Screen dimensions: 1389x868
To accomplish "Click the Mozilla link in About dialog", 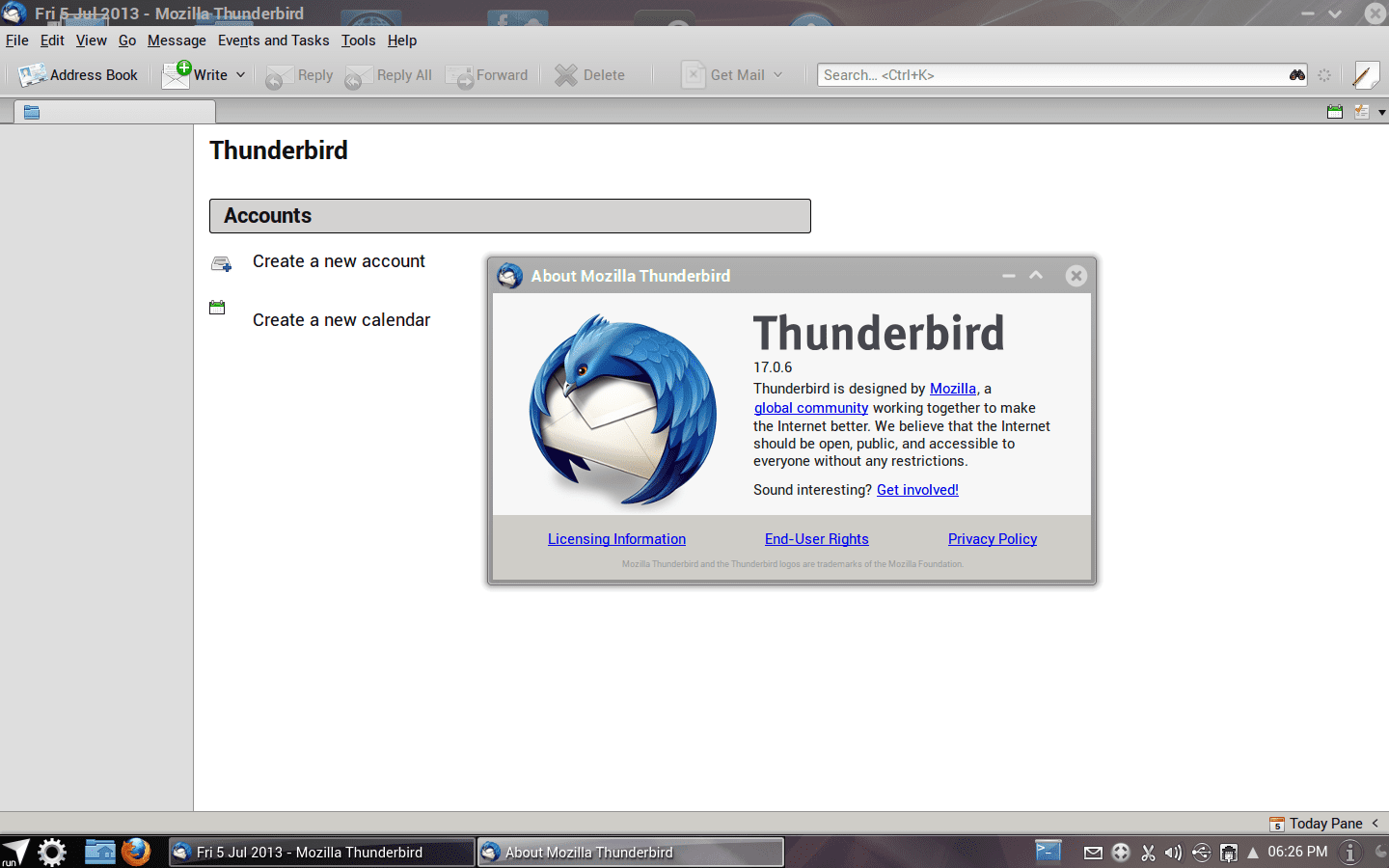I will [x=953, y=389].
